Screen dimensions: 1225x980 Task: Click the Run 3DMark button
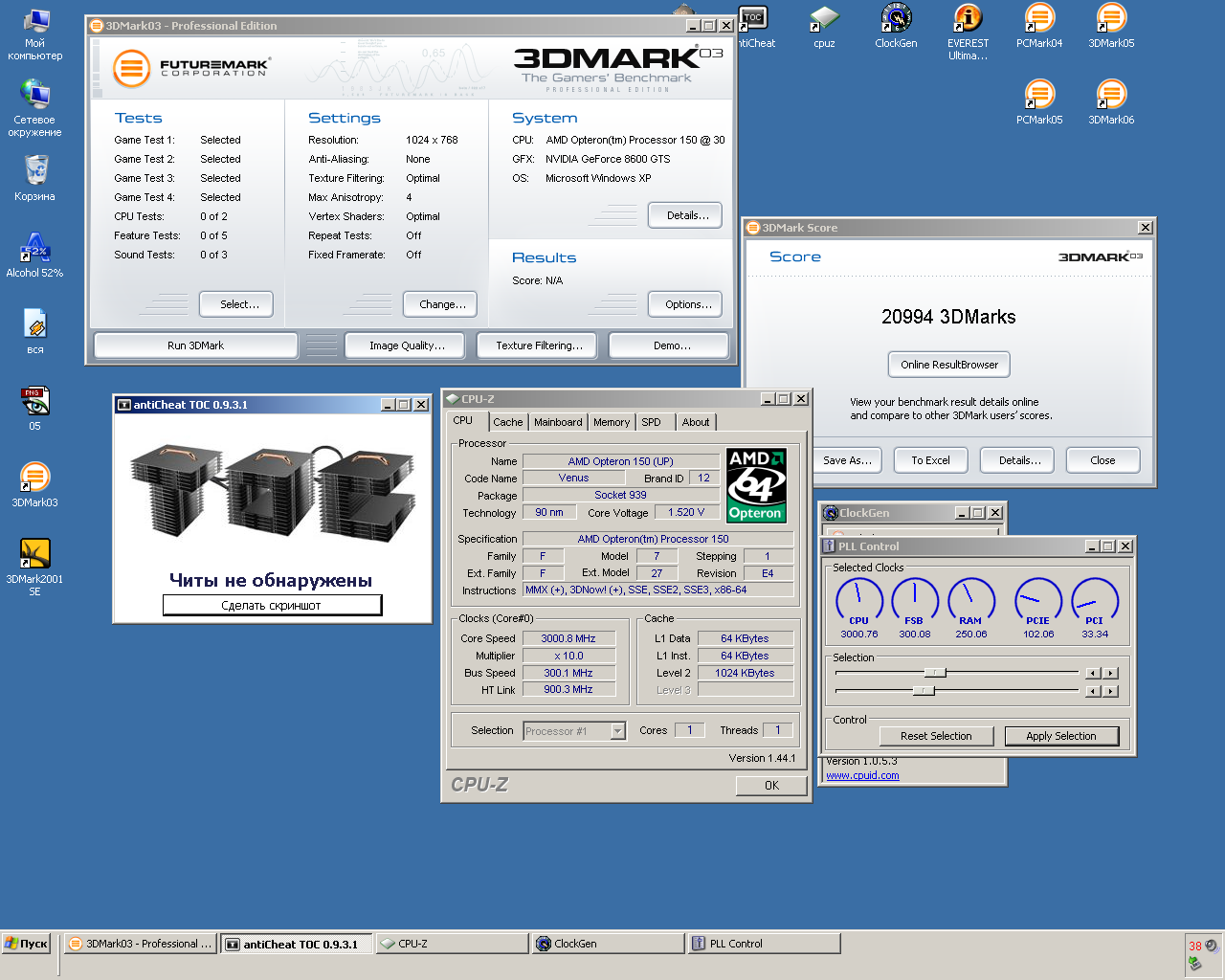click(x=195, y=345)
